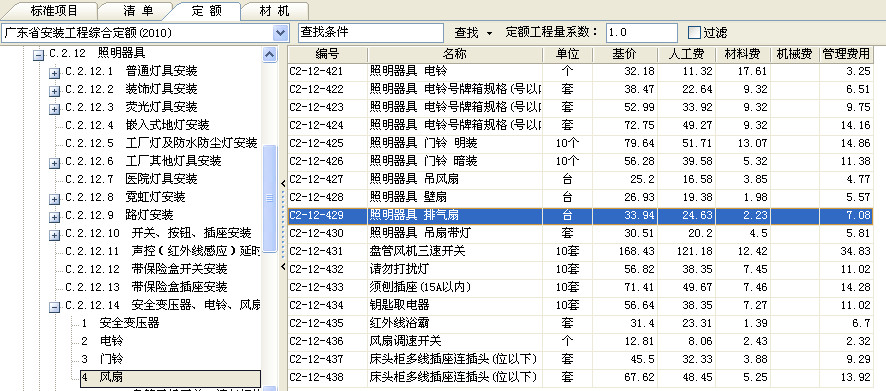The width and height of the screenshot is (886, 391).
Task: Select row code C2-12-424
Action: click(x=316, y=125)
